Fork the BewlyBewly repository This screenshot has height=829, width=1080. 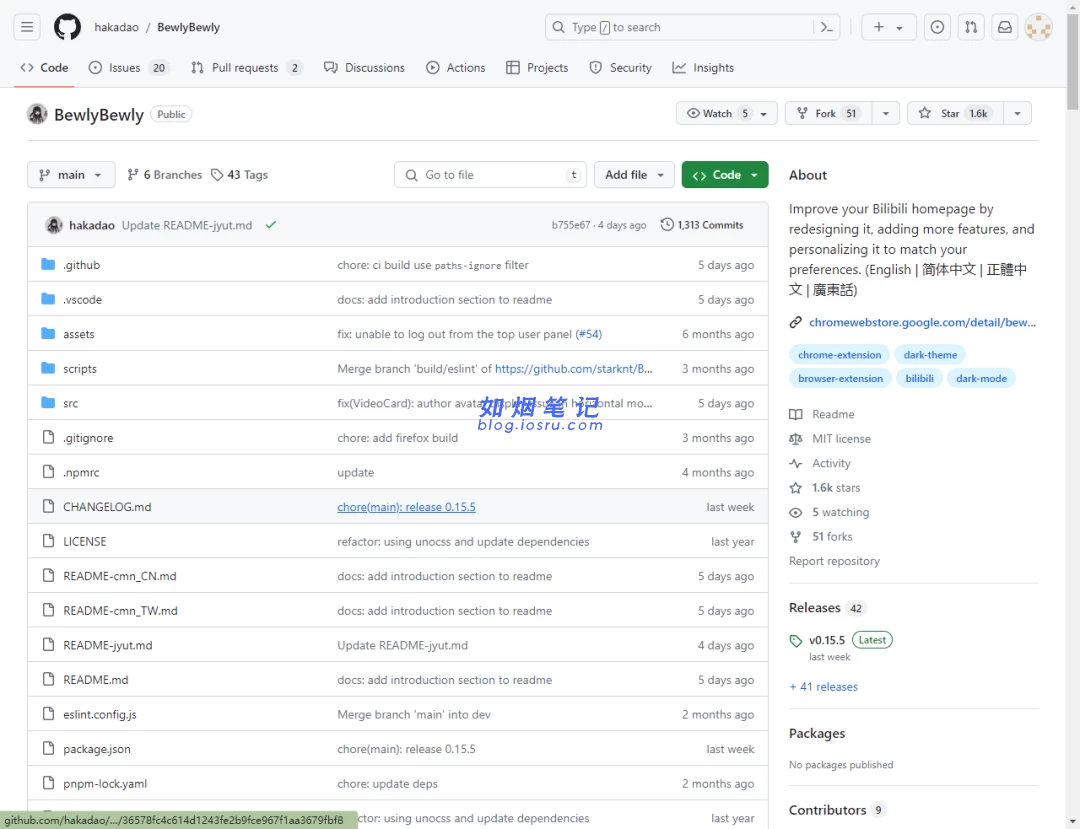coord(829,114)
